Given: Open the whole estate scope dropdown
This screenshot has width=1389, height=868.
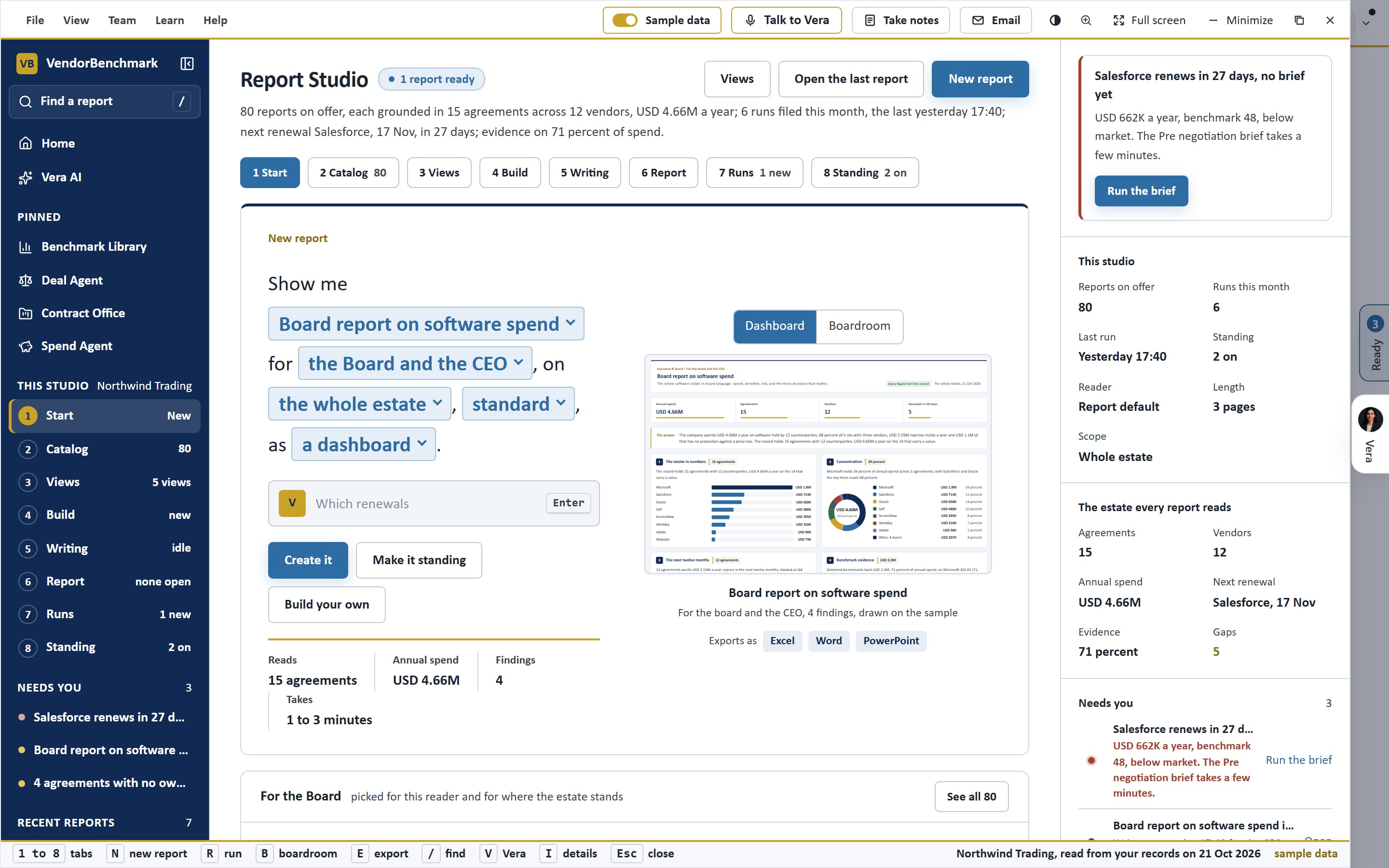Looking at the screenshot, I should (359, 404).
